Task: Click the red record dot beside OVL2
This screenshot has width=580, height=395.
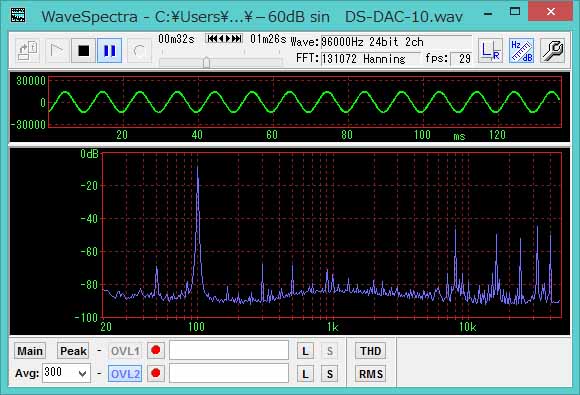Action: (156, 373)
